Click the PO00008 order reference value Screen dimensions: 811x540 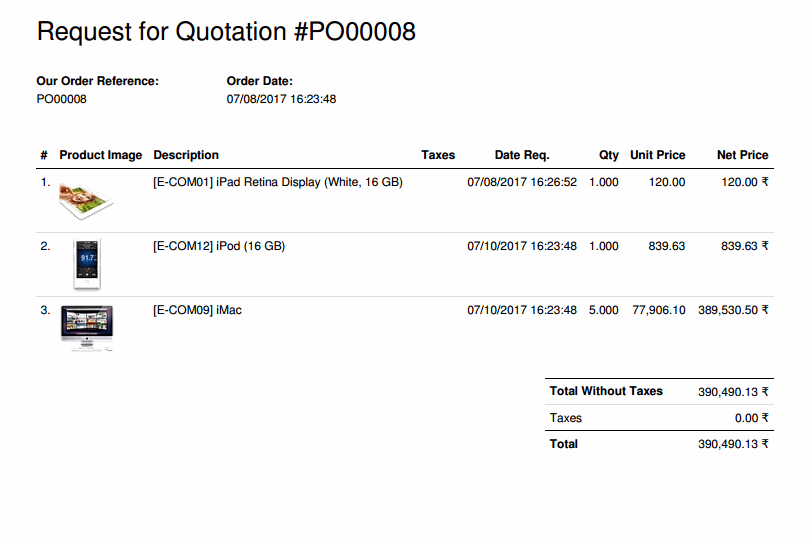click(x=62, y=99)
